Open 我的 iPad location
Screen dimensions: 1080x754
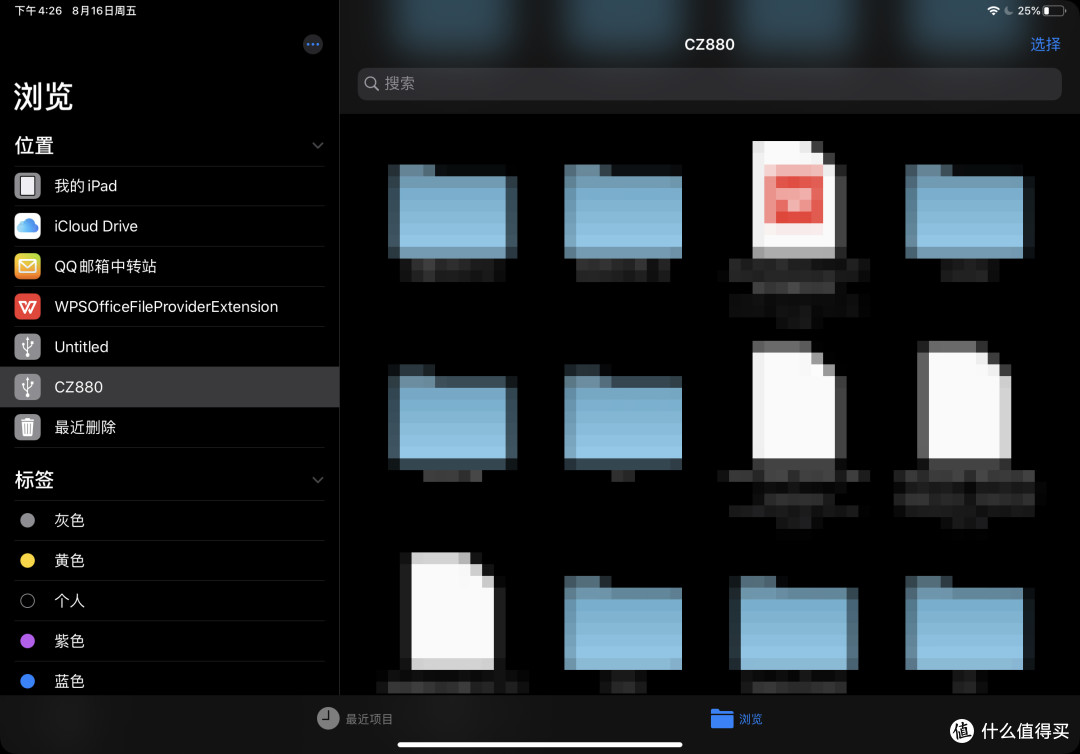tap(85, 186)
